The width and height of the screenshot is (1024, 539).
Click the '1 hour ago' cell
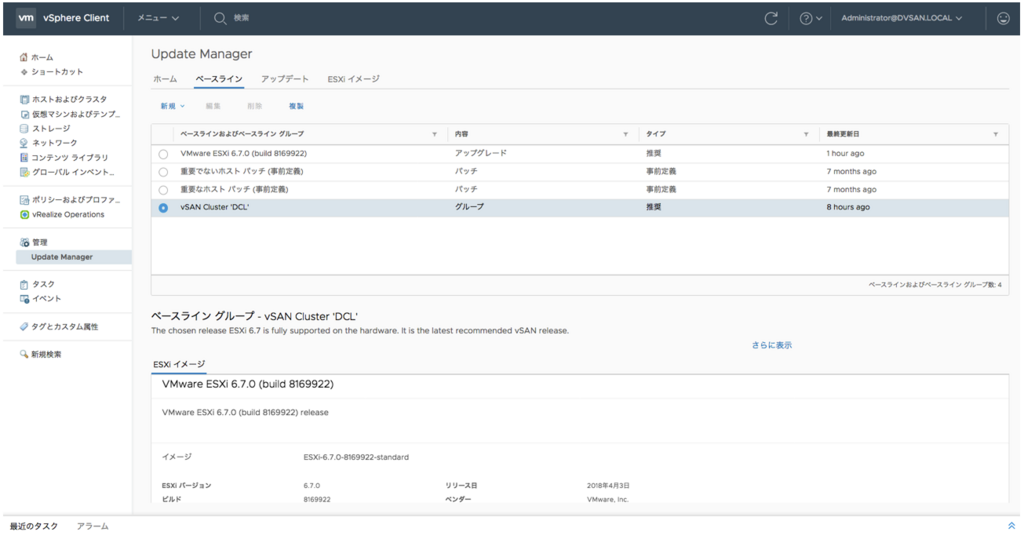coord(845,154)
